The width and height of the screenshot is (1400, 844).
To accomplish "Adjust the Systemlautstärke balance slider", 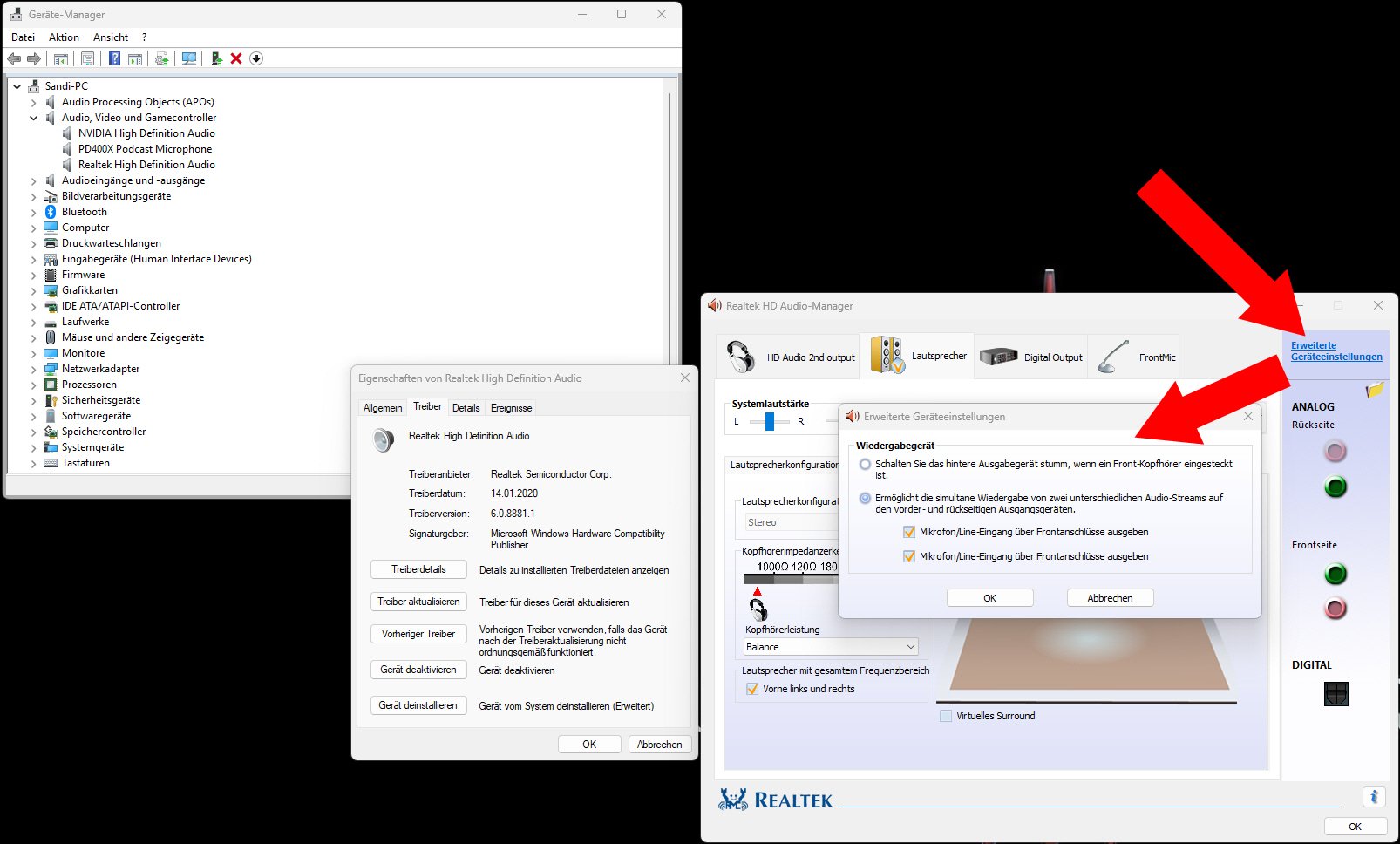I will (768, 420).
